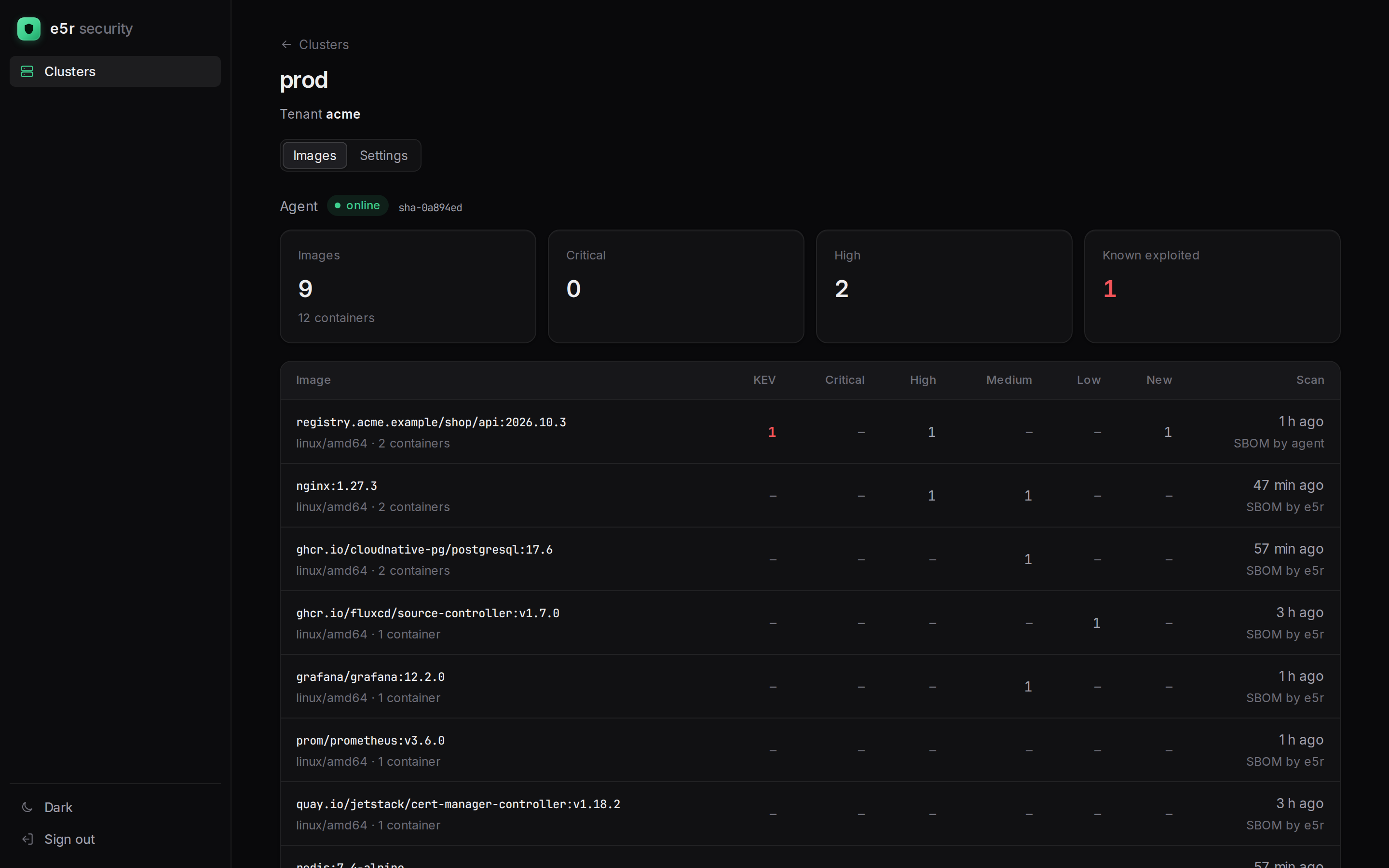
Task: Sort by the Medium column header
Action: point(1008,380)
